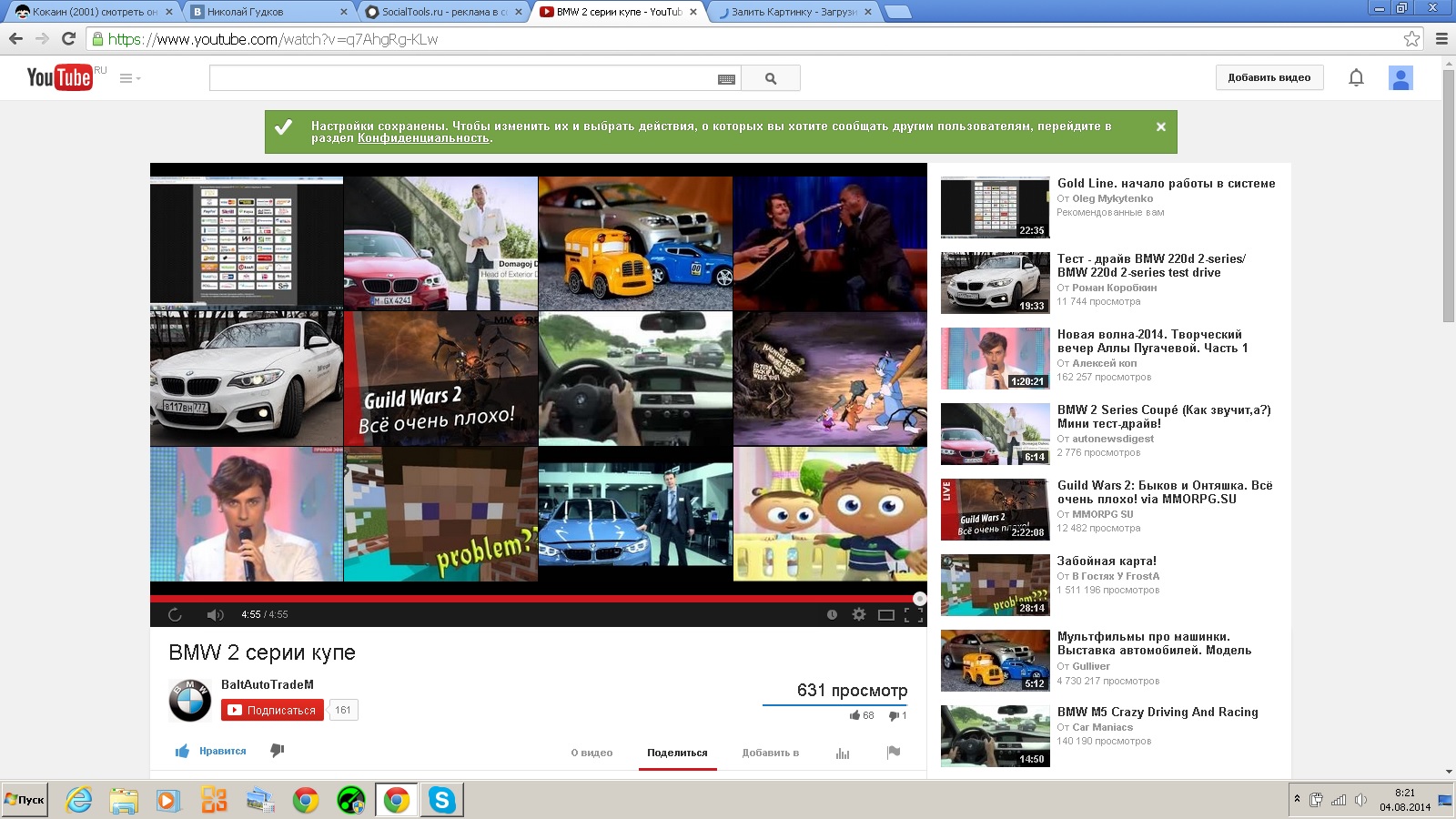Click the replay video button
Viewport: 1456px width, 819px height.
(175, 614)
